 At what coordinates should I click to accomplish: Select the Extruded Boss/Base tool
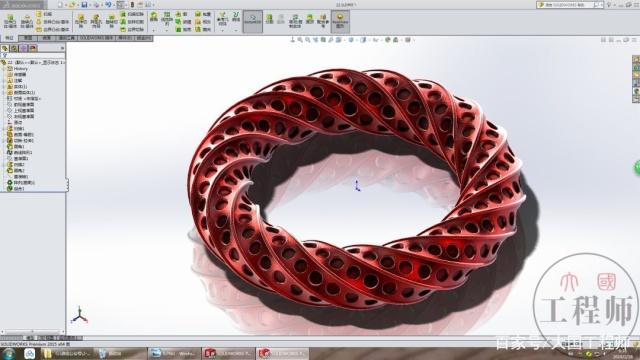[x=10, y=21]
